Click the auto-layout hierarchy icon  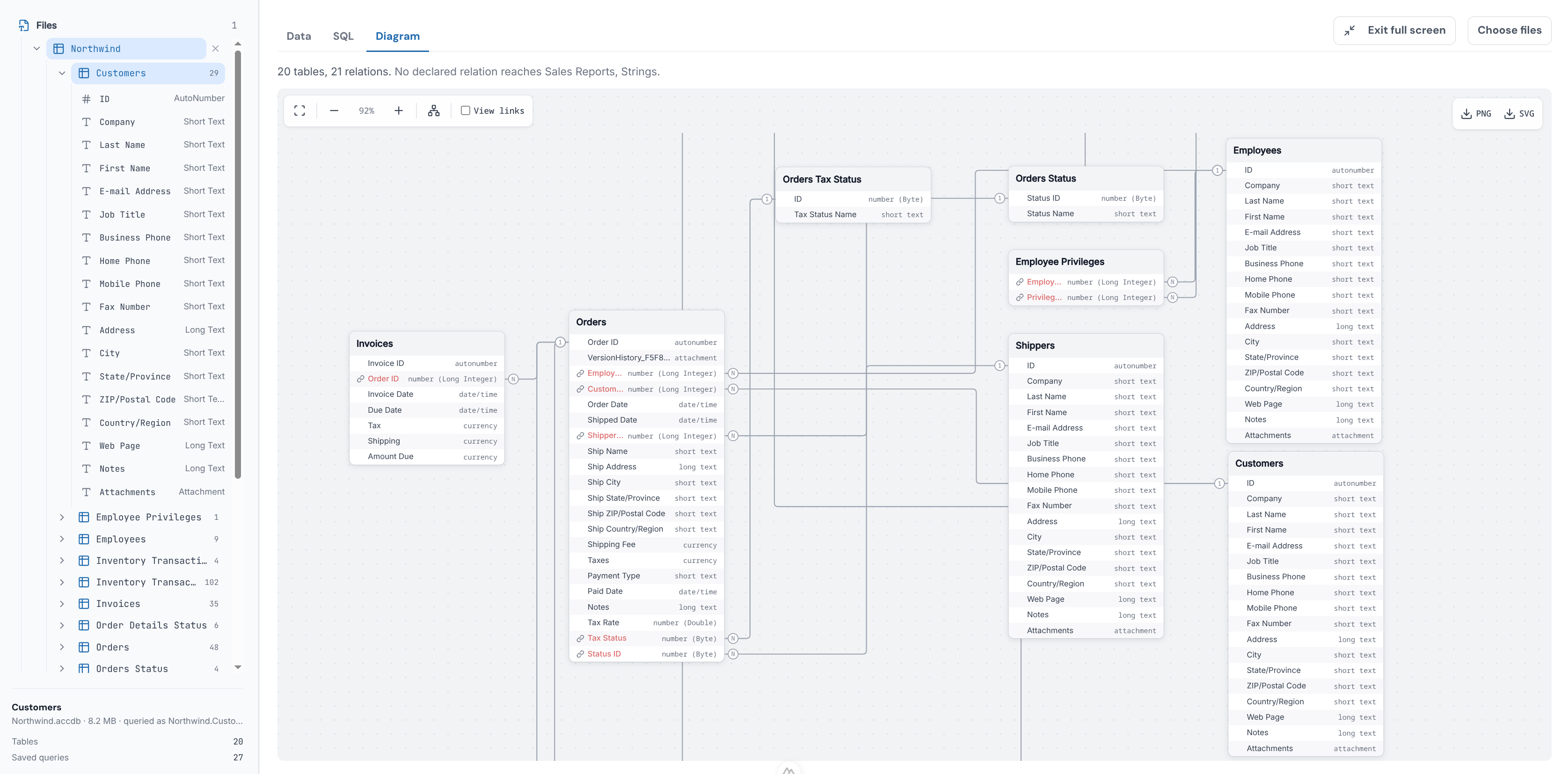pos(433,111)
